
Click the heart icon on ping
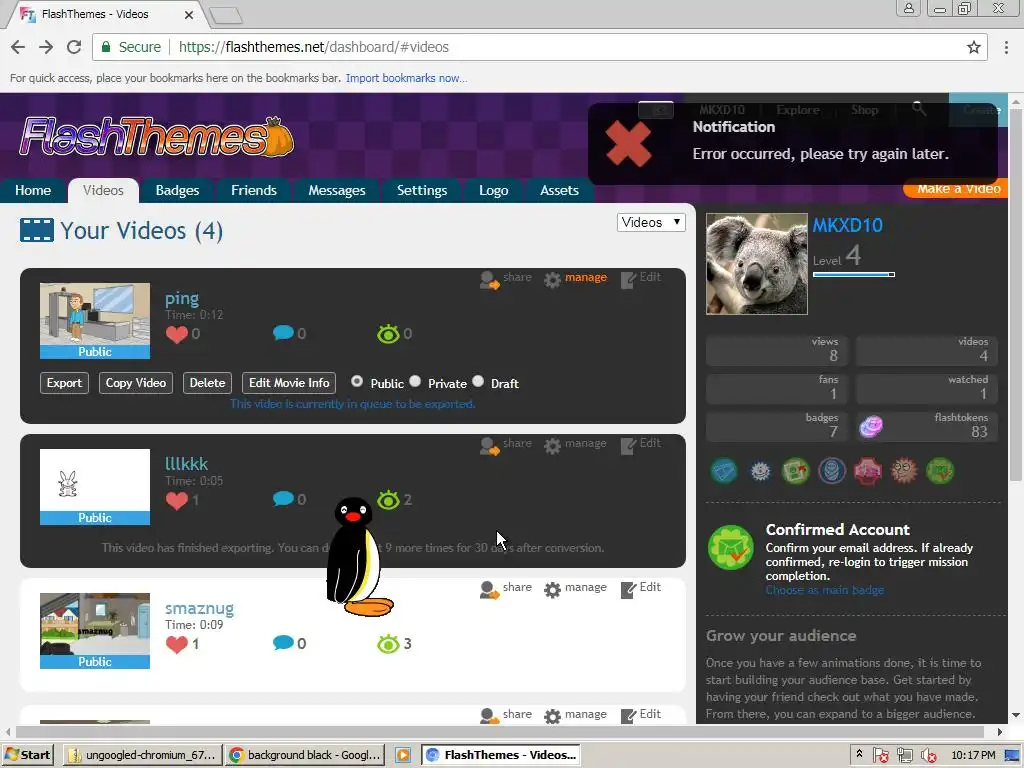pos(176,334)
